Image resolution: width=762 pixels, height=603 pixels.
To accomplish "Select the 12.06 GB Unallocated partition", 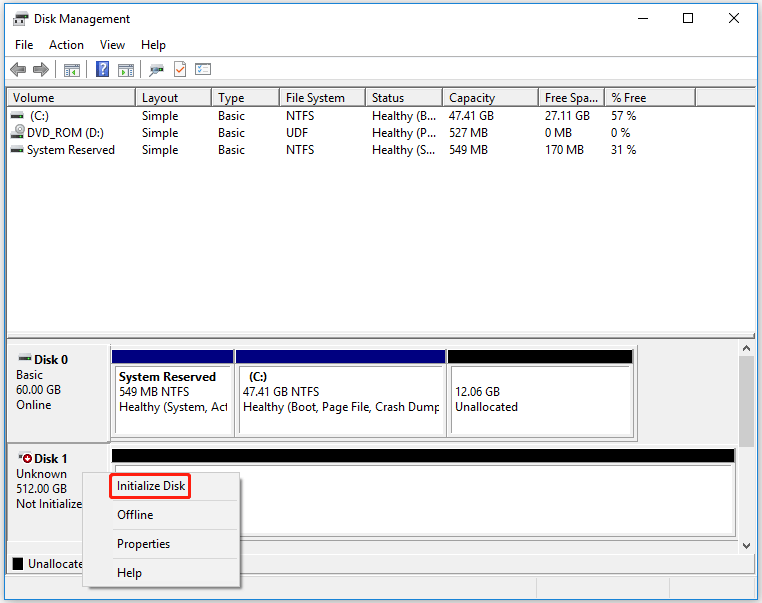I will point(539,399).
